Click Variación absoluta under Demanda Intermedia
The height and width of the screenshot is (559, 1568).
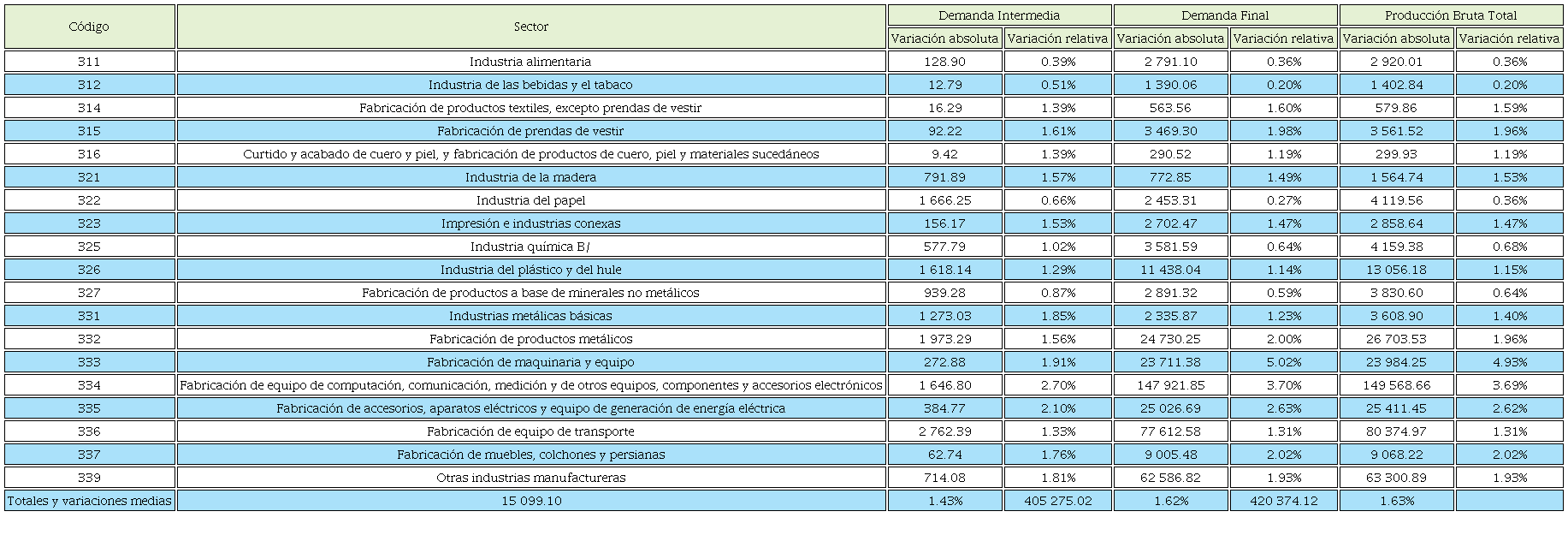944,39
